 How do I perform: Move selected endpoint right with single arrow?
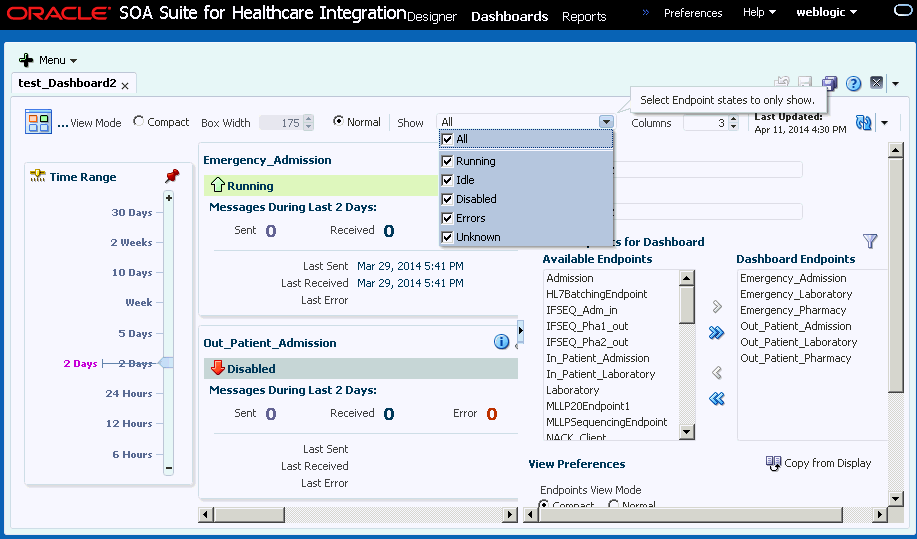(717, 306)
